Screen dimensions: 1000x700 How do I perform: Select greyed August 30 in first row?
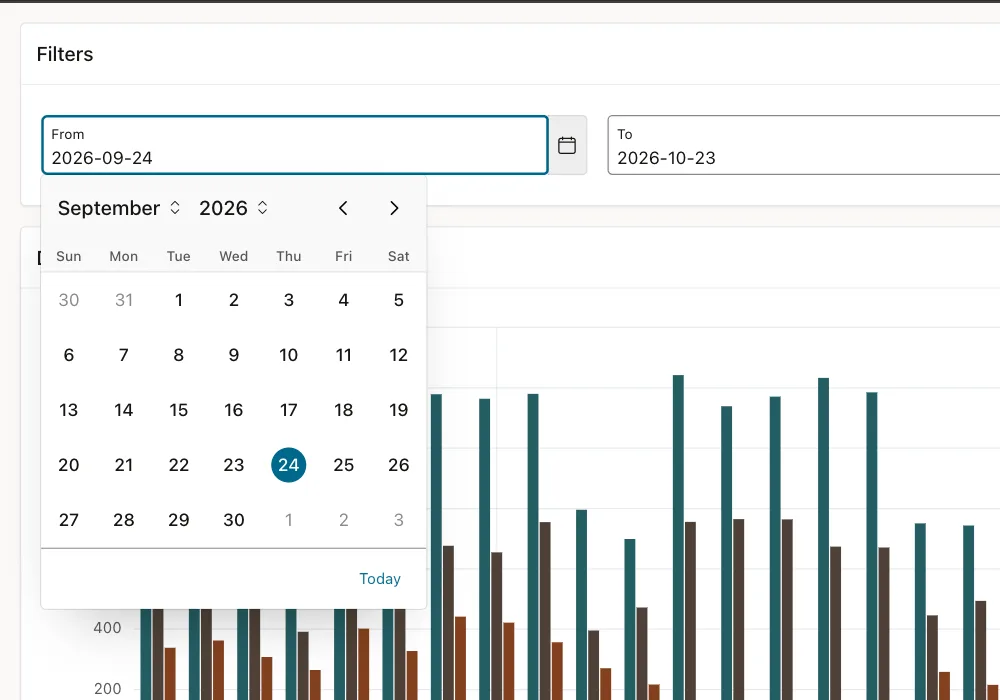[69, 300]
